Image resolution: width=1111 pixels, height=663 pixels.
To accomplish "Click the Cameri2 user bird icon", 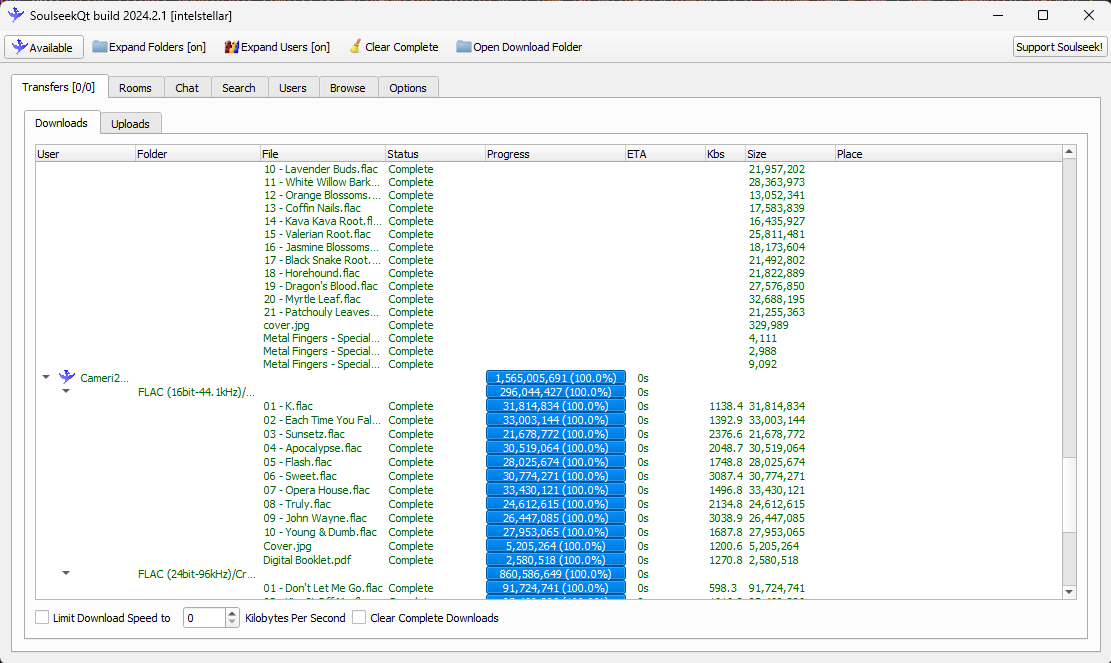I will [67, 377].
